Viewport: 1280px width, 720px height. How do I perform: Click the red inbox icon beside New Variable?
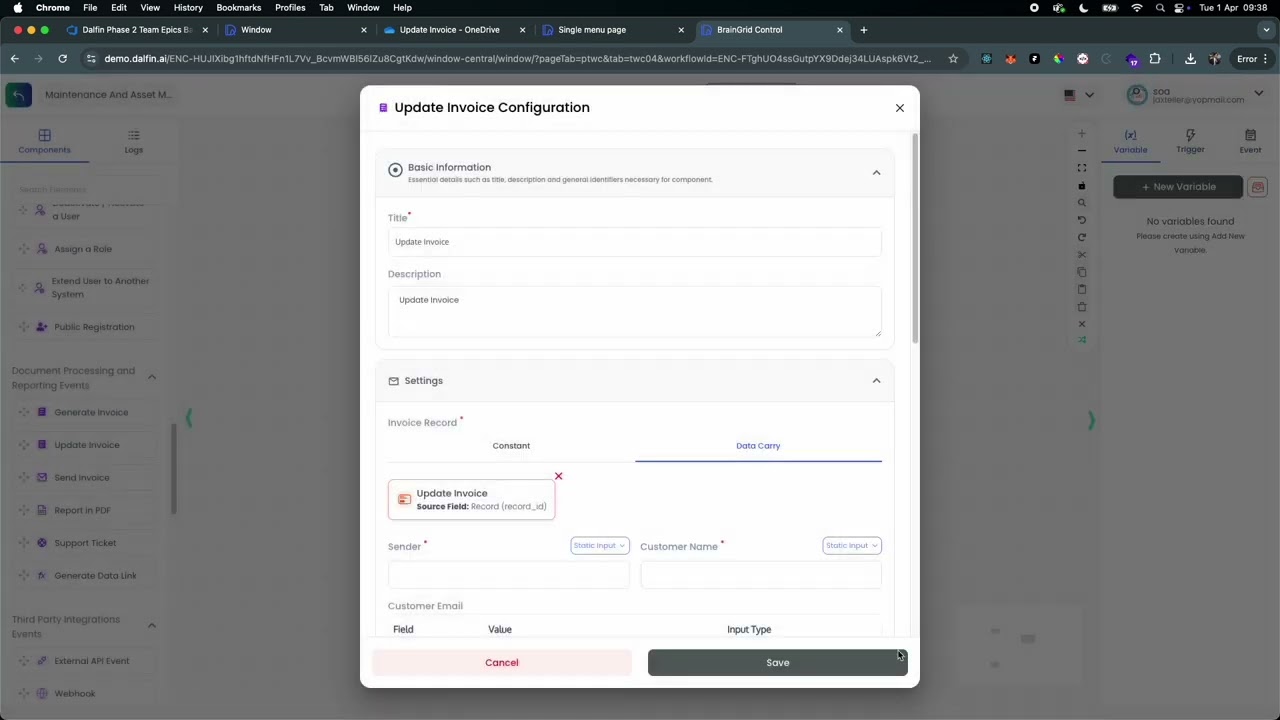[x=1257, y=187]
